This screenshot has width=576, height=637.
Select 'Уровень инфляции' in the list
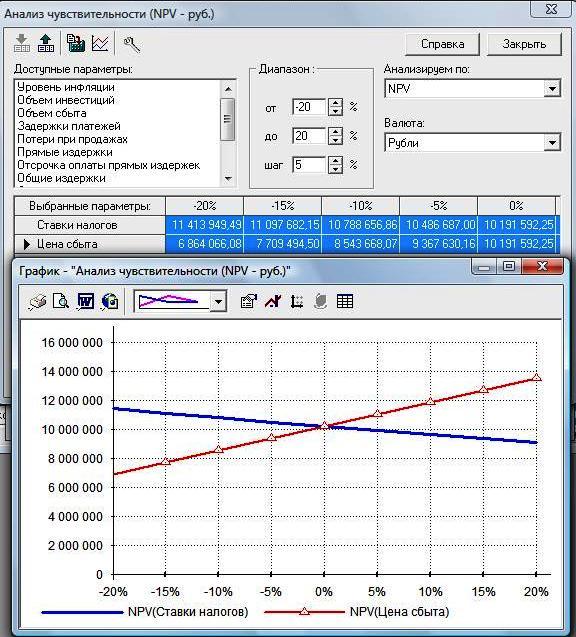(66, 87)
